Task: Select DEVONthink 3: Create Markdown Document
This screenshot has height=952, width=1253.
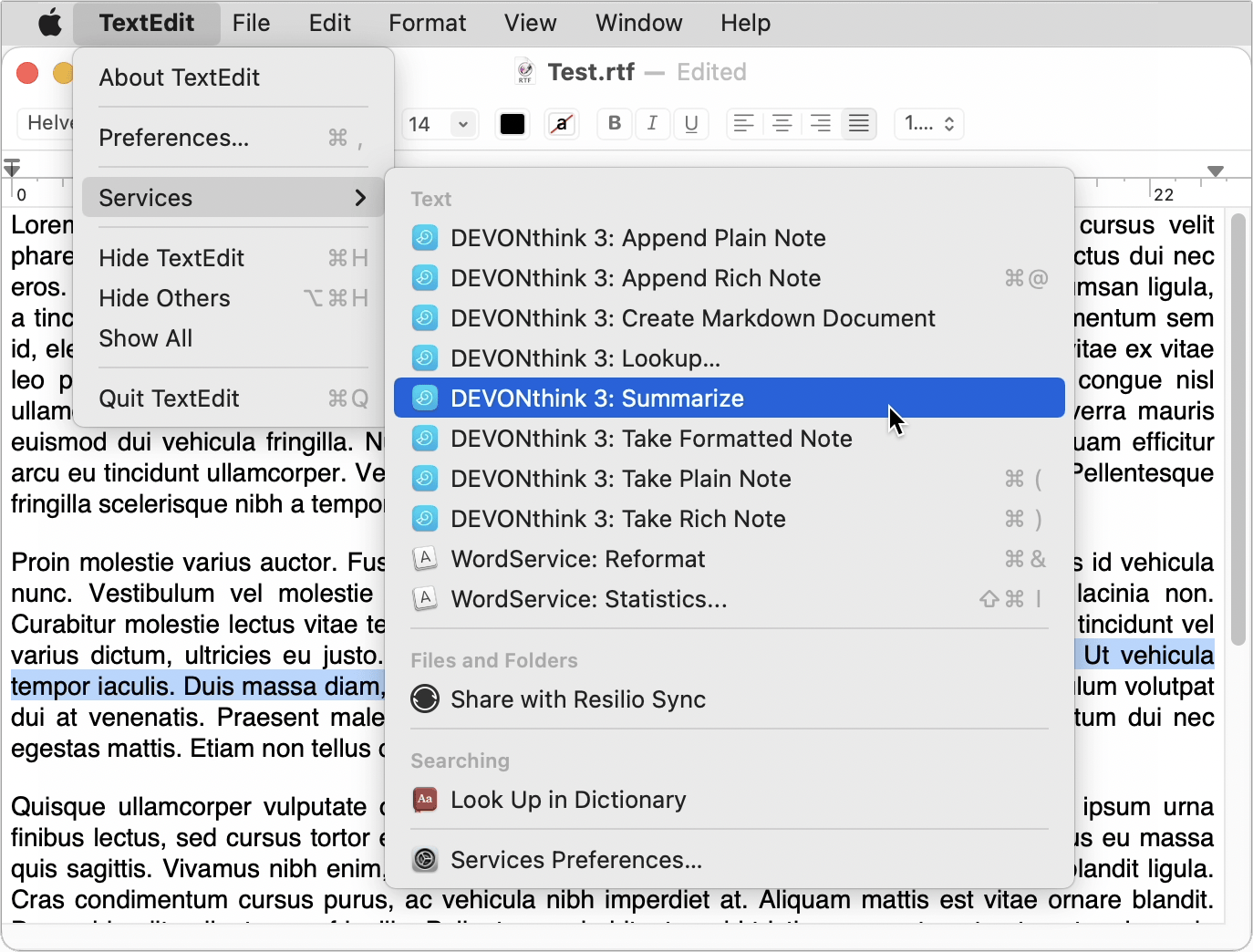Action: click(x=730, y=318)
